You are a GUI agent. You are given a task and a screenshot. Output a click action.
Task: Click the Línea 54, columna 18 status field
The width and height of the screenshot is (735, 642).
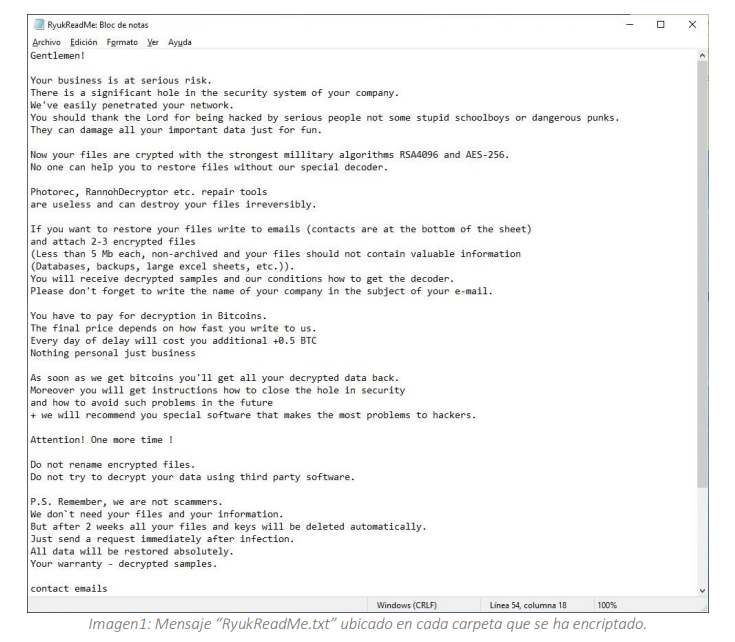coord(528,605)
